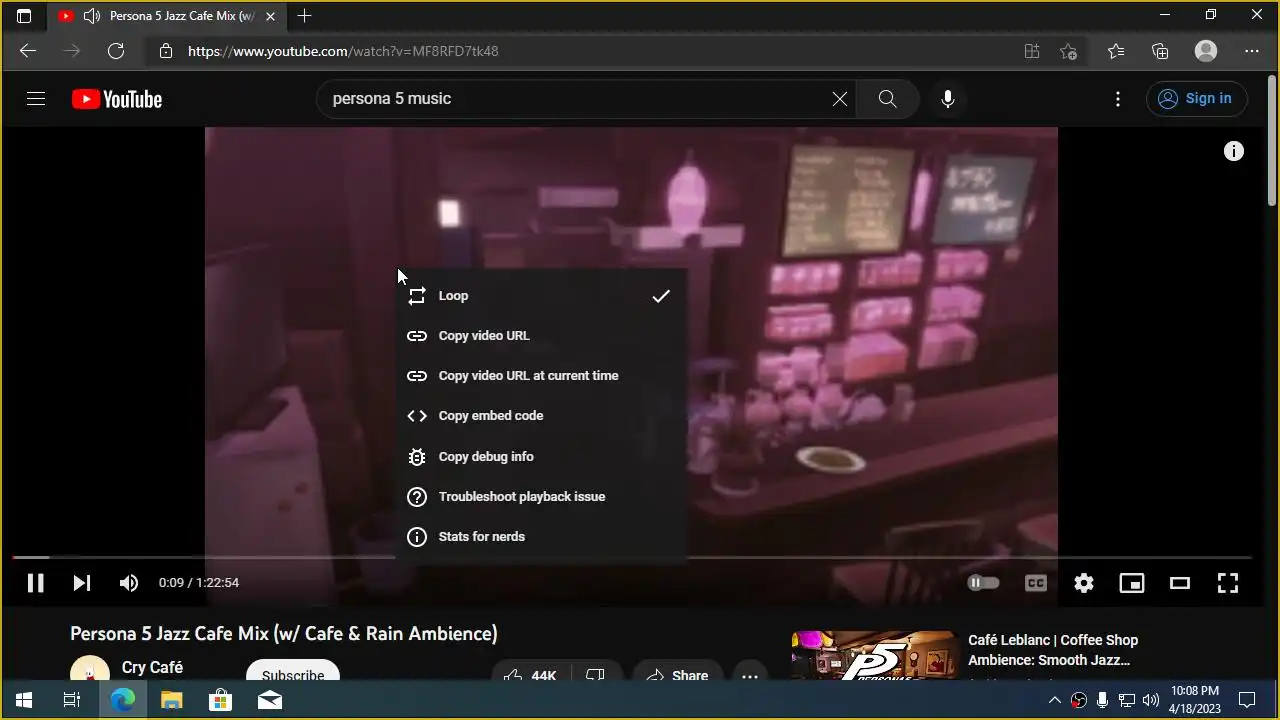Image resolution: width=1280 pixels, height=720 pixels.
Task: Go back in browser history
Action: coord(28,51)
